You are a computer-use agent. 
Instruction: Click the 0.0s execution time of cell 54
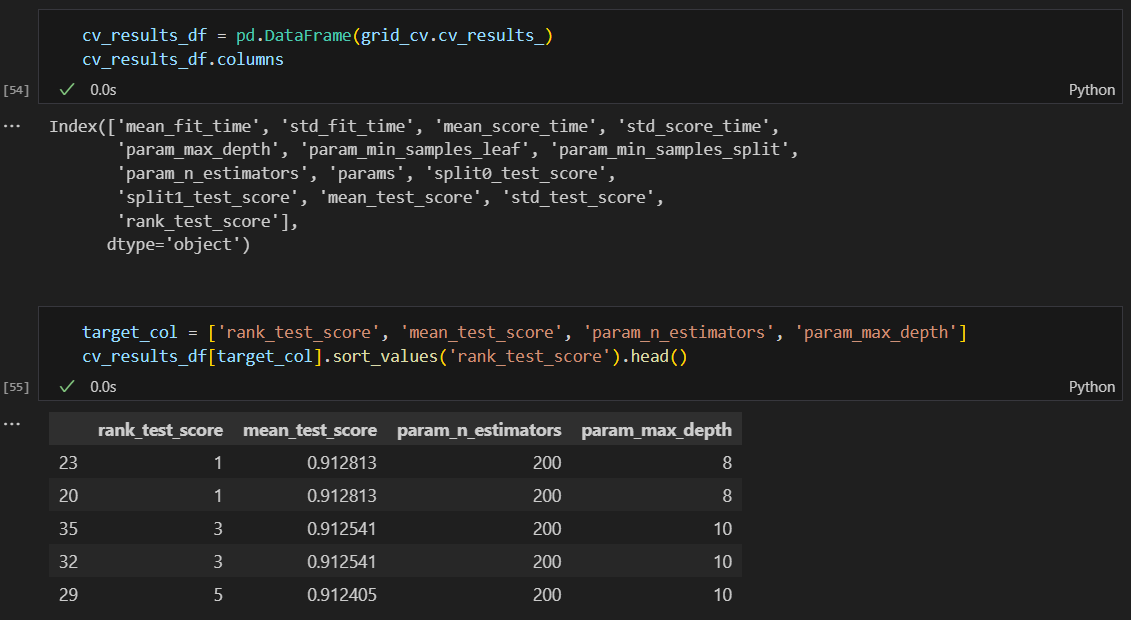pos(103,89)
